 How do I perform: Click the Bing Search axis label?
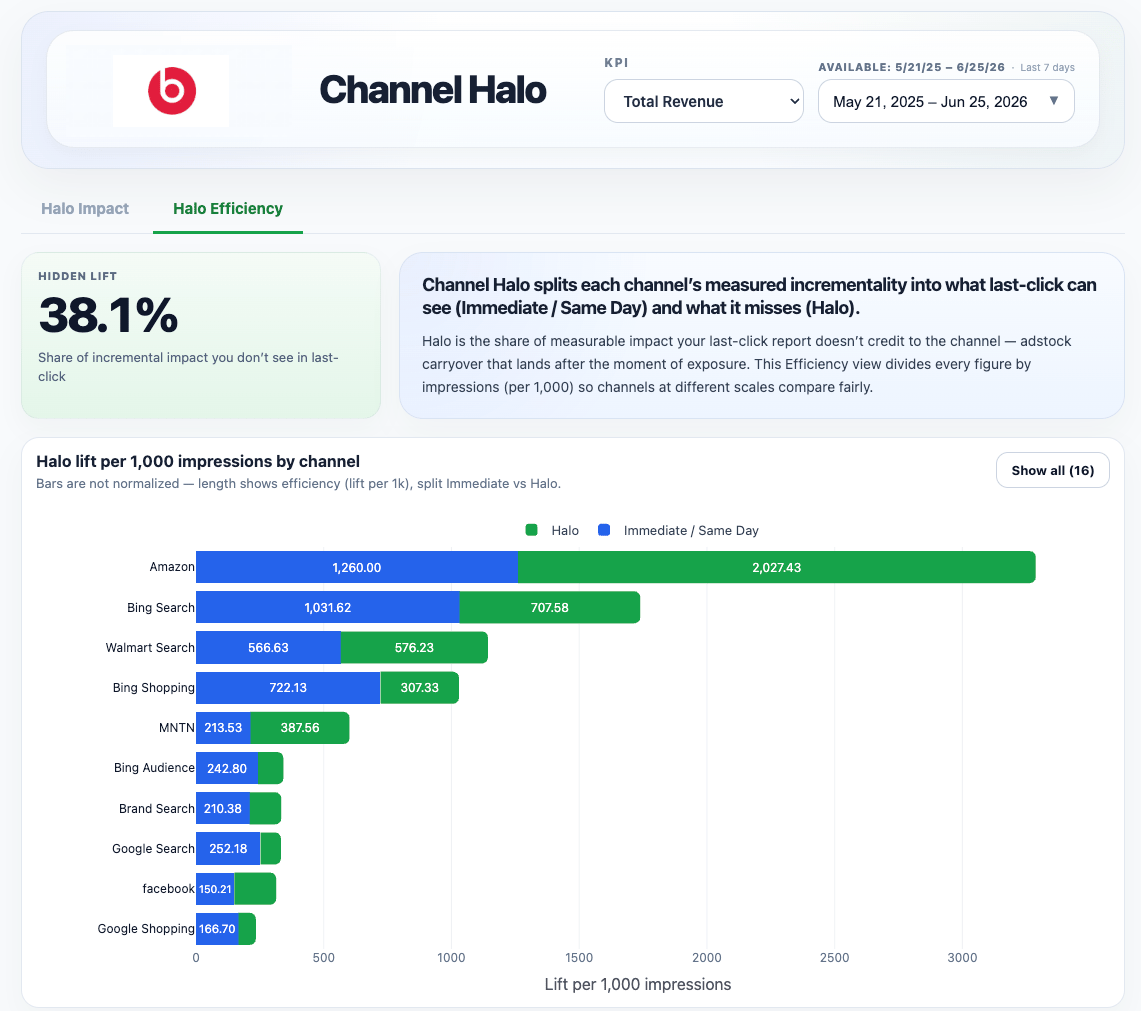click(x=161, y=607)
